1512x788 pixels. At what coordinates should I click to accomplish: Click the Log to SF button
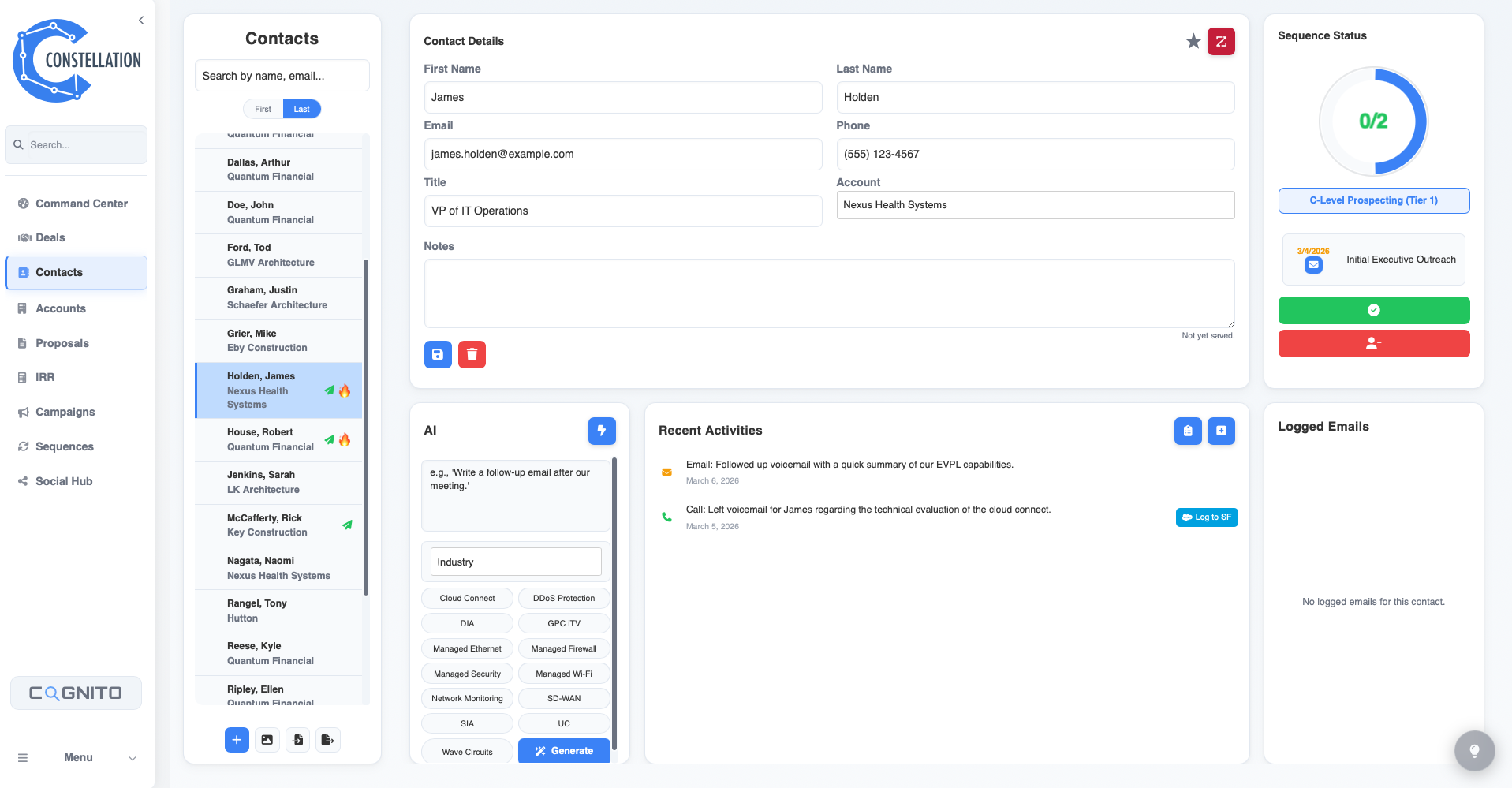1207,517
